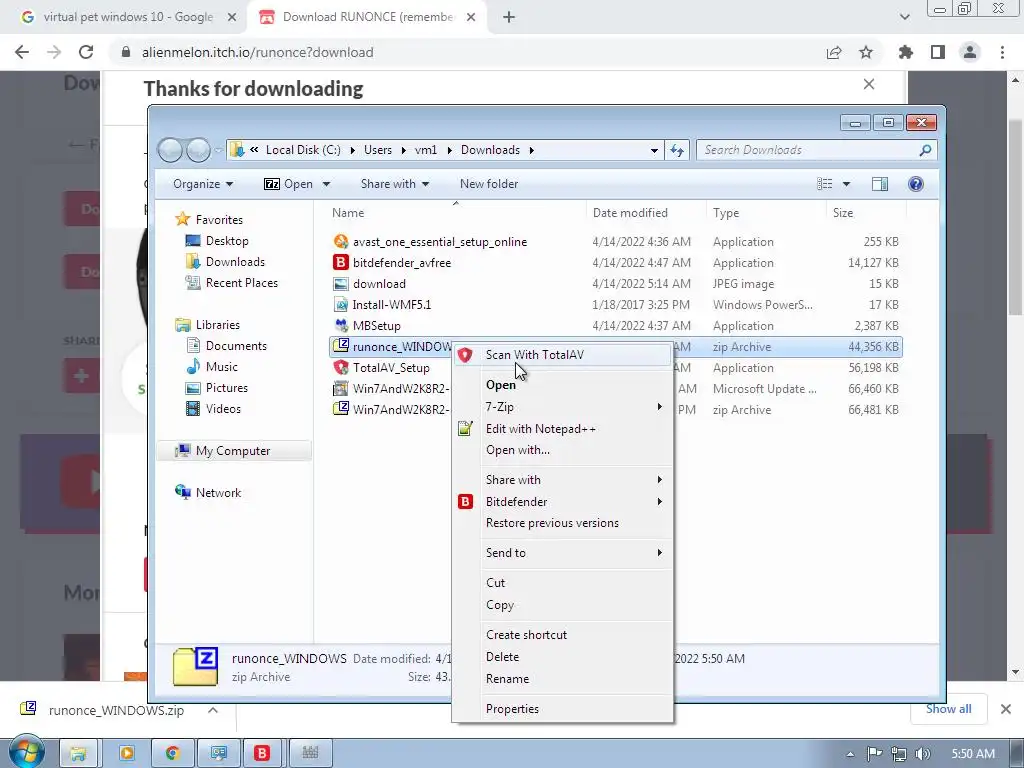Open Desktop in Favorites
The image size is (1024, 768).
(x=227, y=241)
